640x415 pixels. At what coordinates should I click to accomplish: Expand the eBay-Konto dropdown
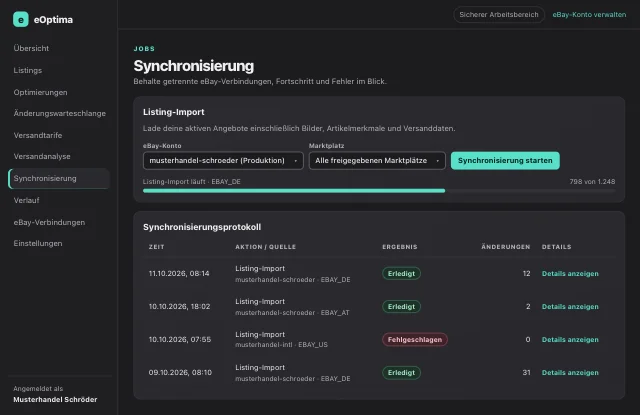click(x=223, y=160)
